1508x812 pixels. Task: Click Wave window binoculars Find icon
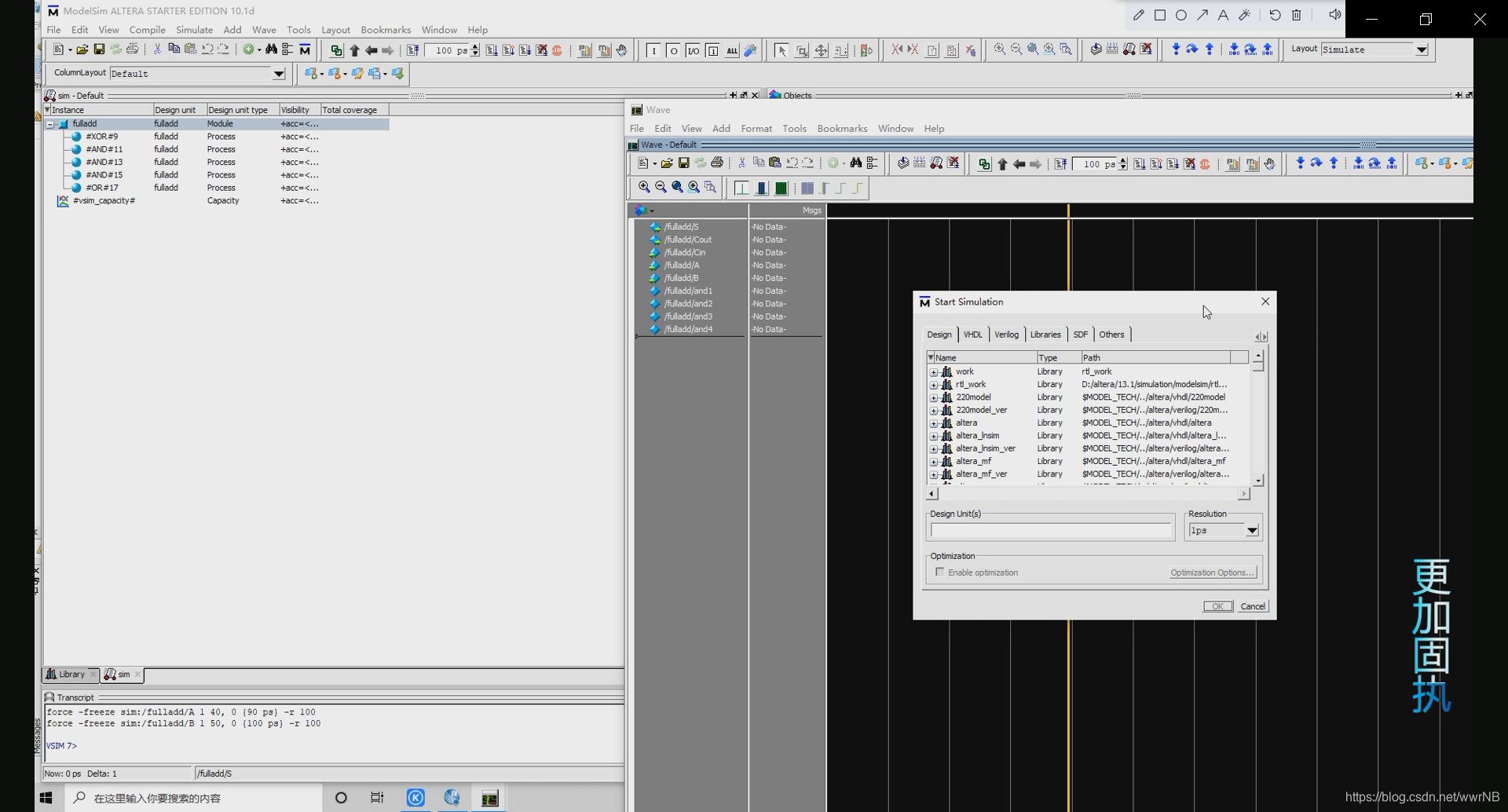[x=856, y=163]
